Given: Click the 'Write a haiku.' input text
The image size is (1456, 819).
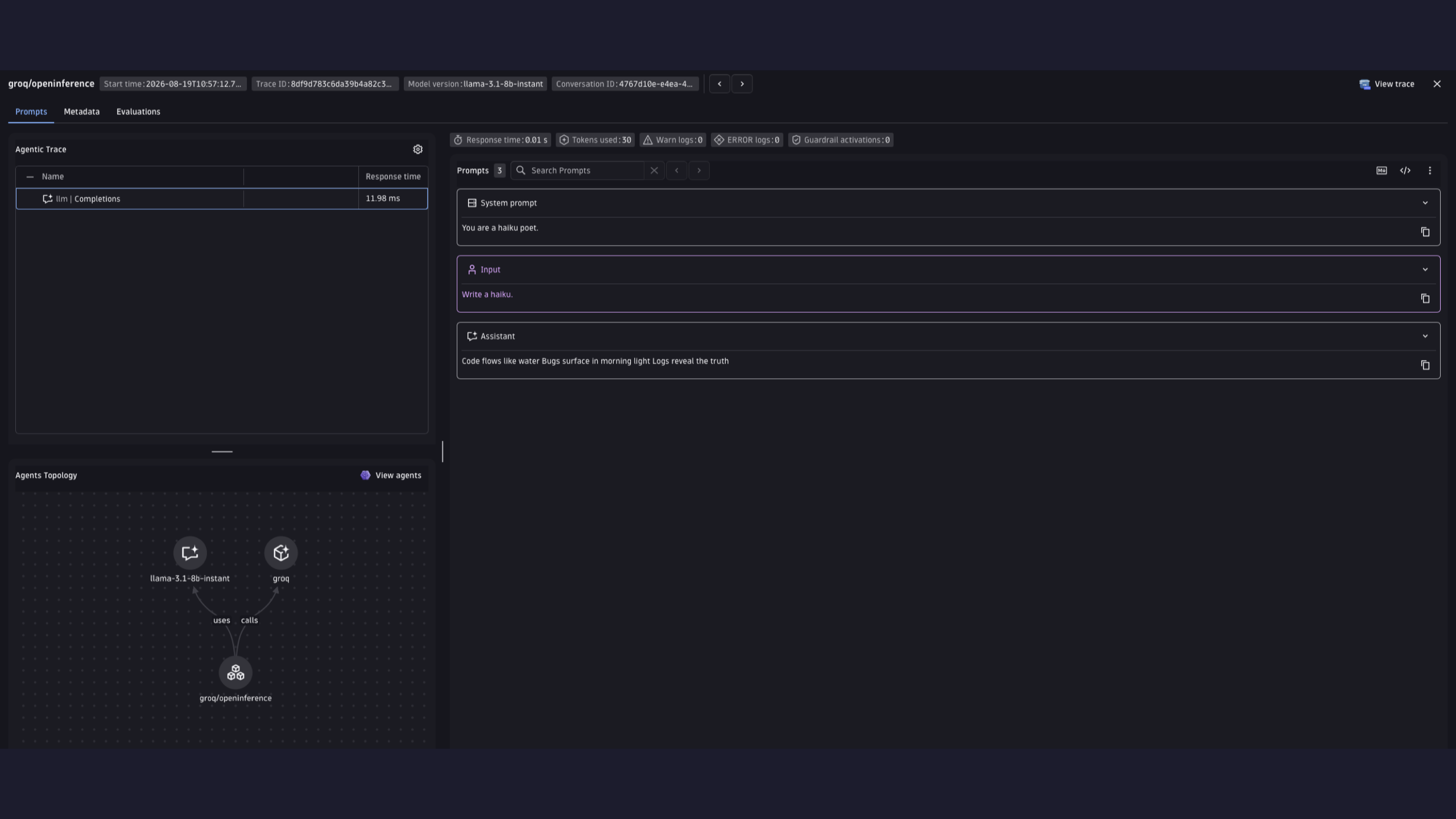Looking at the screenshot, I should pos(487,295).
